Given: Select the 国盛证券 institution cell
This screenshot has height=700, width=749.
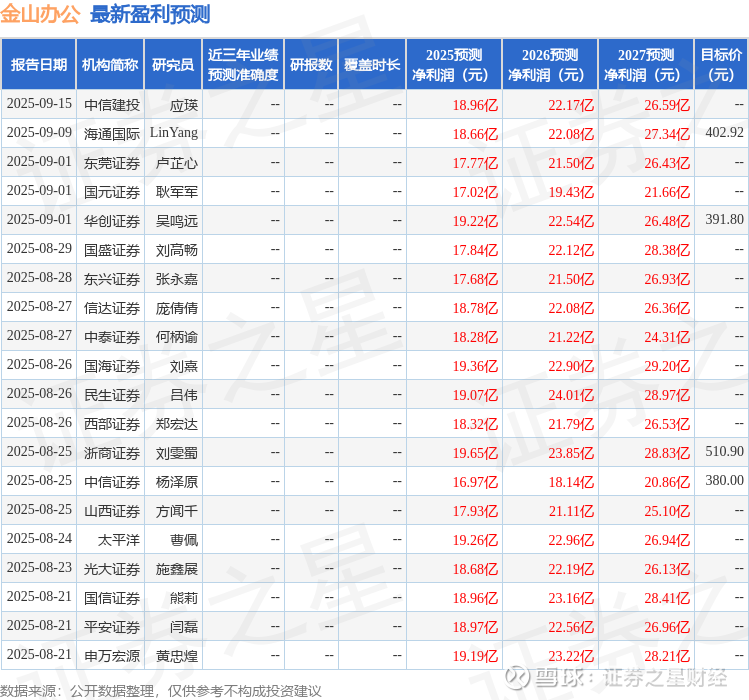Looking at the screenshot, I should 110,249.
